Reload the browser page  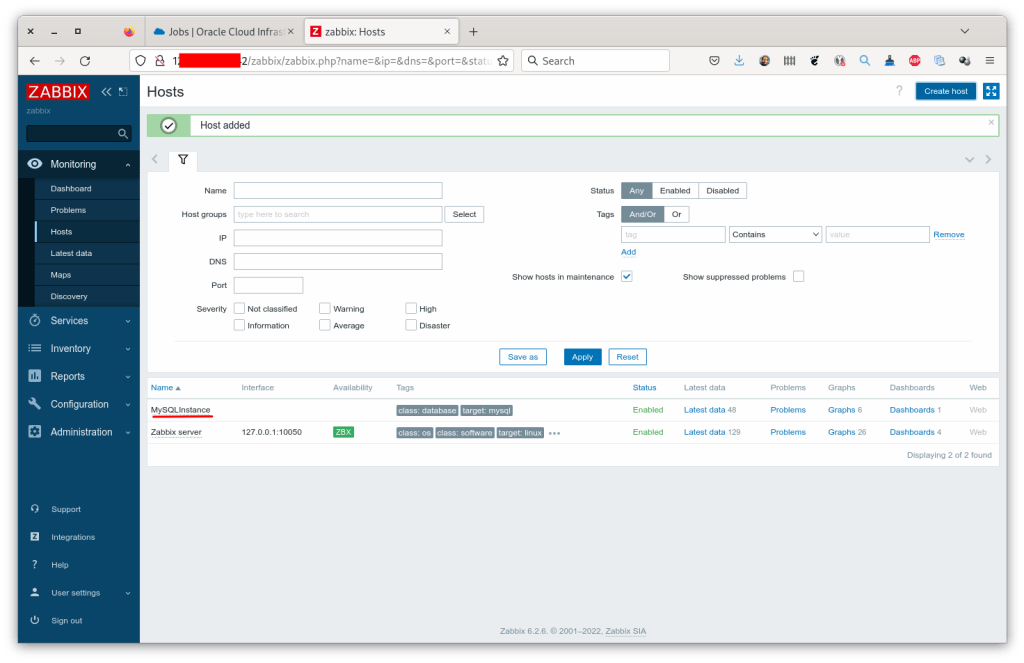click(x=85, y=61)
